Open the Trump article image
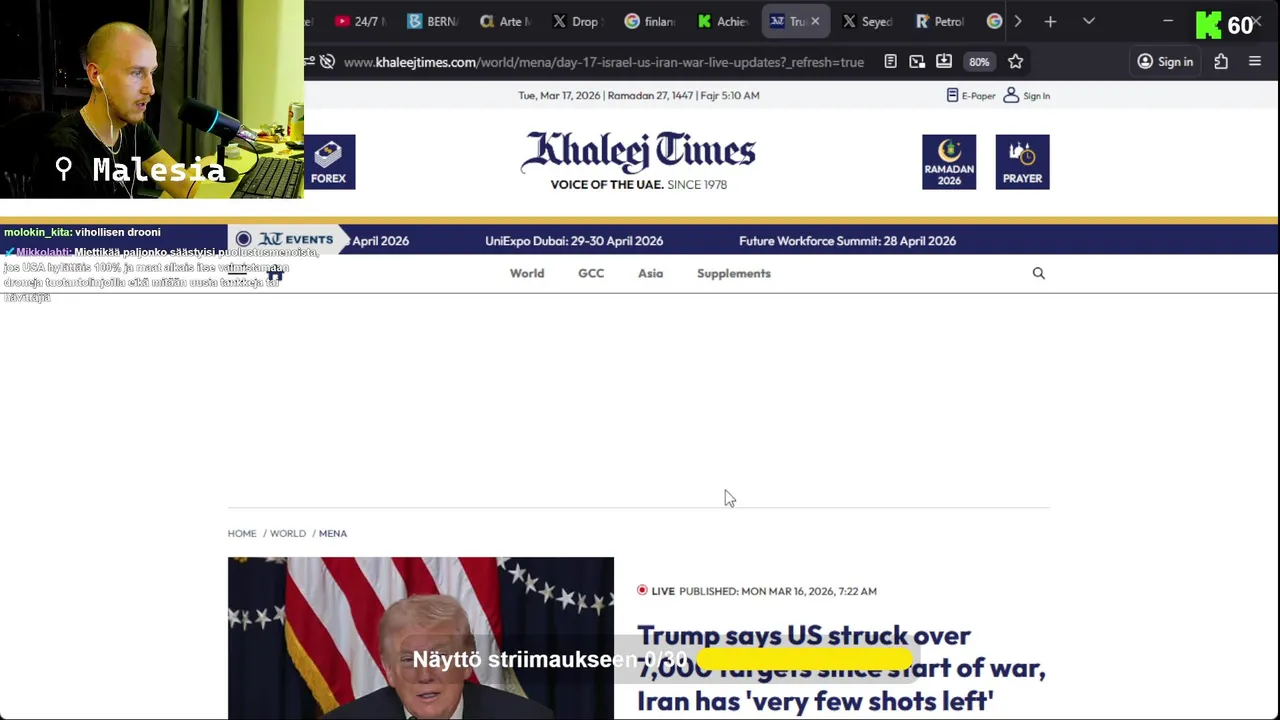Image resolution: width=1280 pixels, height=720 pixels. click(x=421, y=638)
